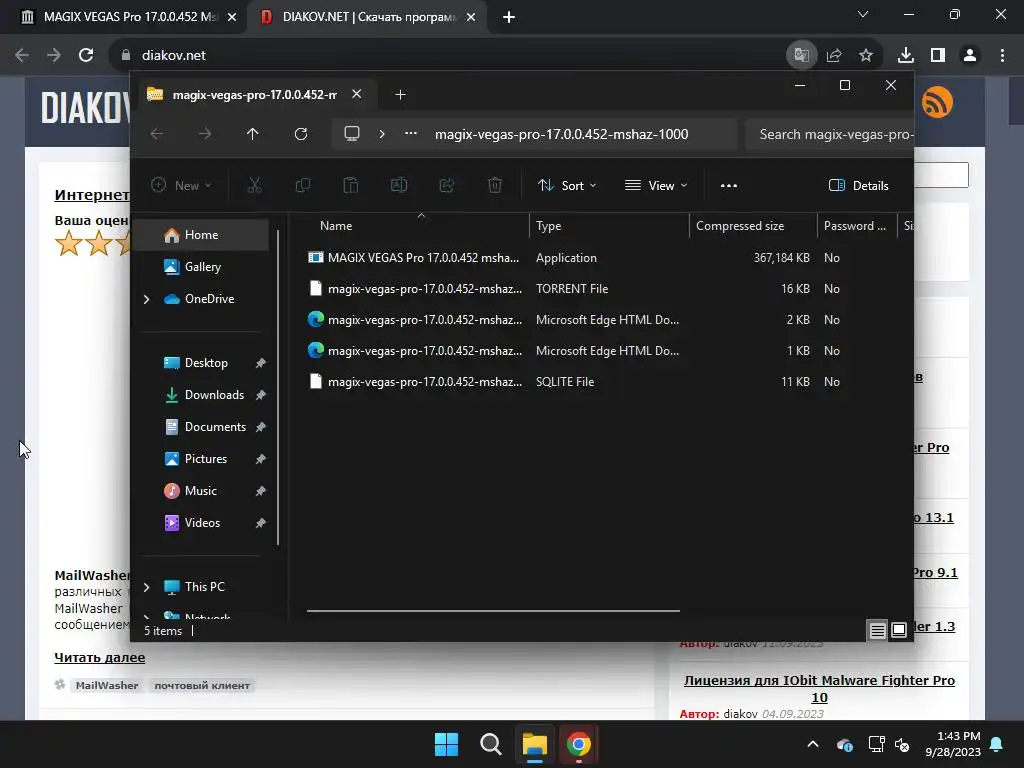Open 'Лицензия для IObit Malware Fighter Pro' link
This screenshot has height=768, width=1024.
point(819,688)
